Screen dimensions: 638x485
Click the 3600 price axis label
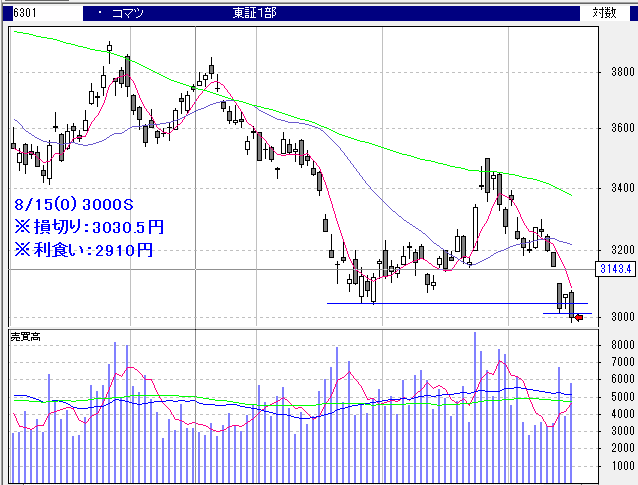click(620, 129)
